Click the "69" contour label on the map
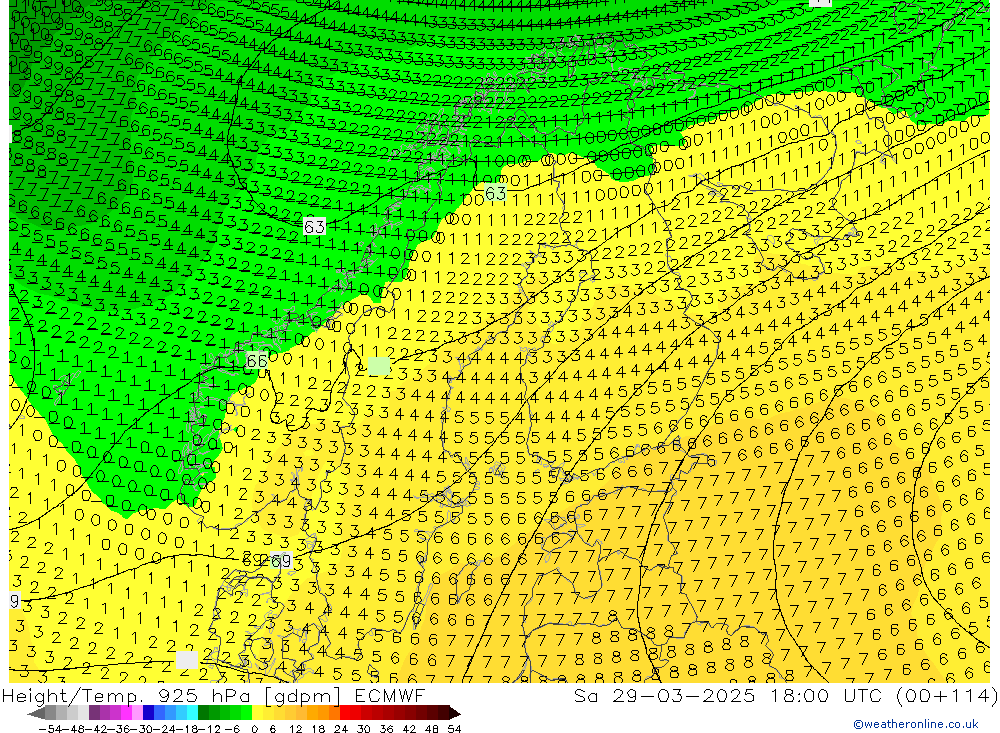 tap(281, 560)
